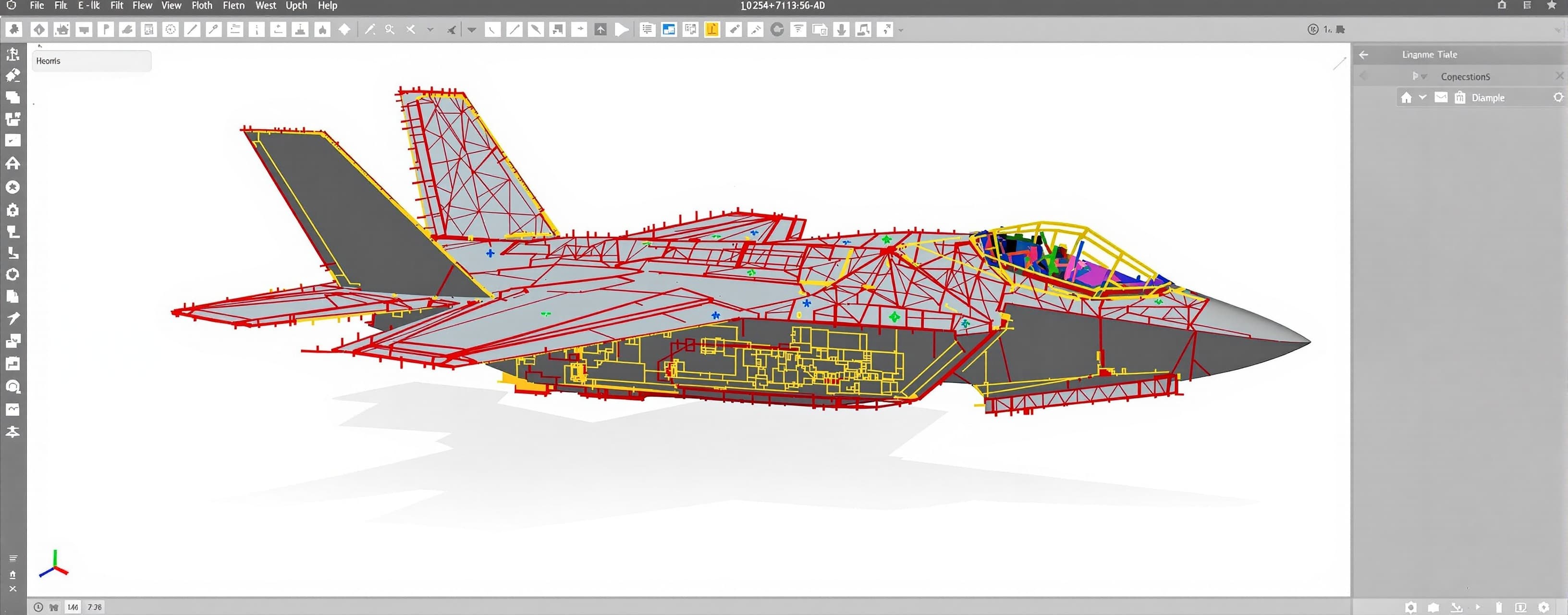Open the Upth menu

click(x=296, y=5)
